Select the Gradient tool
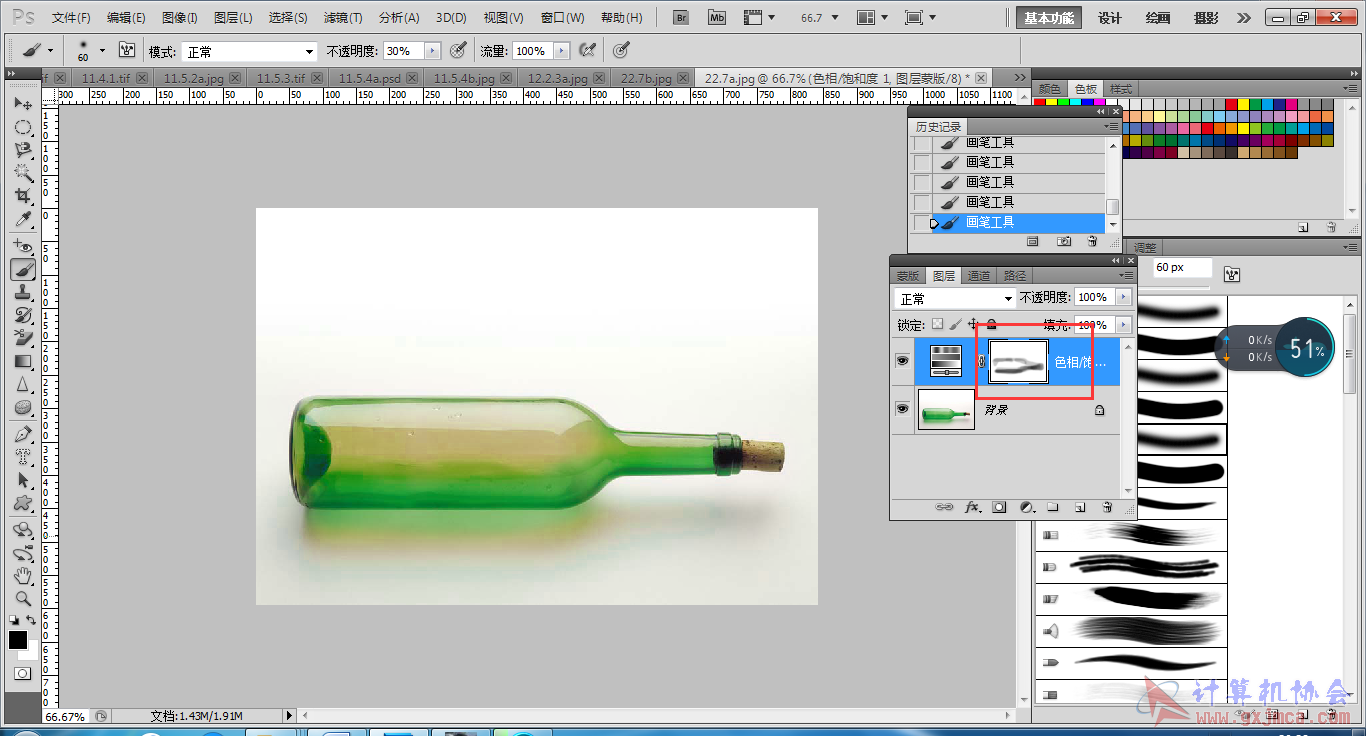Viewport: 1366px width, 736px height. 23,361
